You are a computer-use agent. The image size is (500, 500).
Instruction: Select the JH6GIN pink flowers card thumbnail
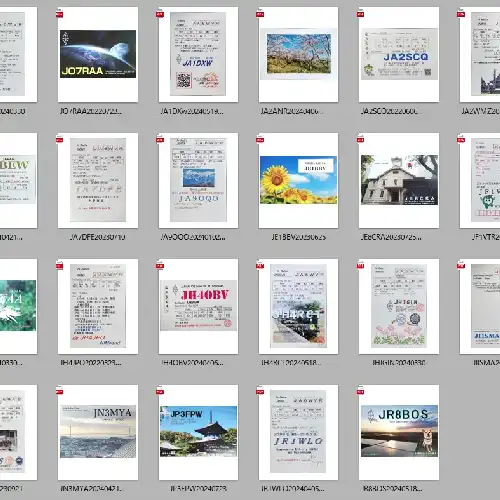pyautogui.click(x=399, y=306)
